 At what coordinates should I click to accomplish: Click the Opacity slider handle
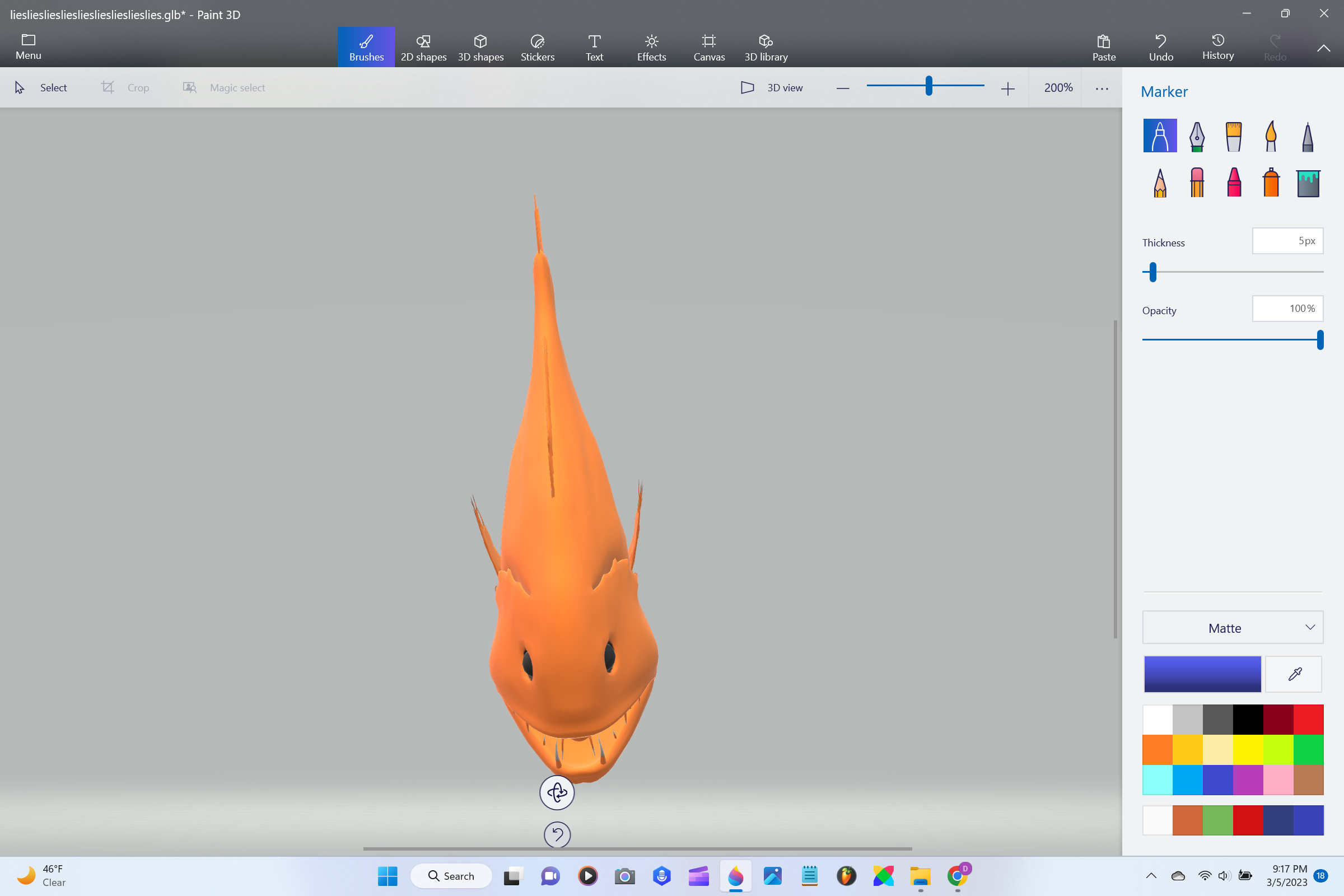point(1320,340)
